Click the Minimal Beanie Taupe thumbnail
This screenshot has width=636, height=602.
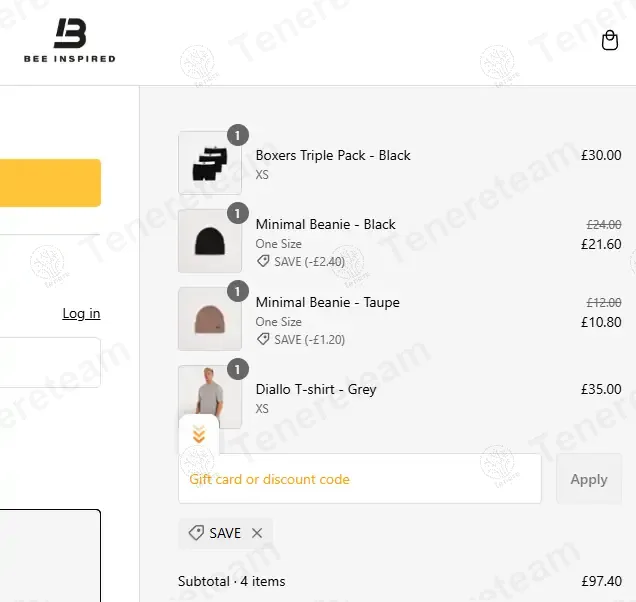pos(210,318)
